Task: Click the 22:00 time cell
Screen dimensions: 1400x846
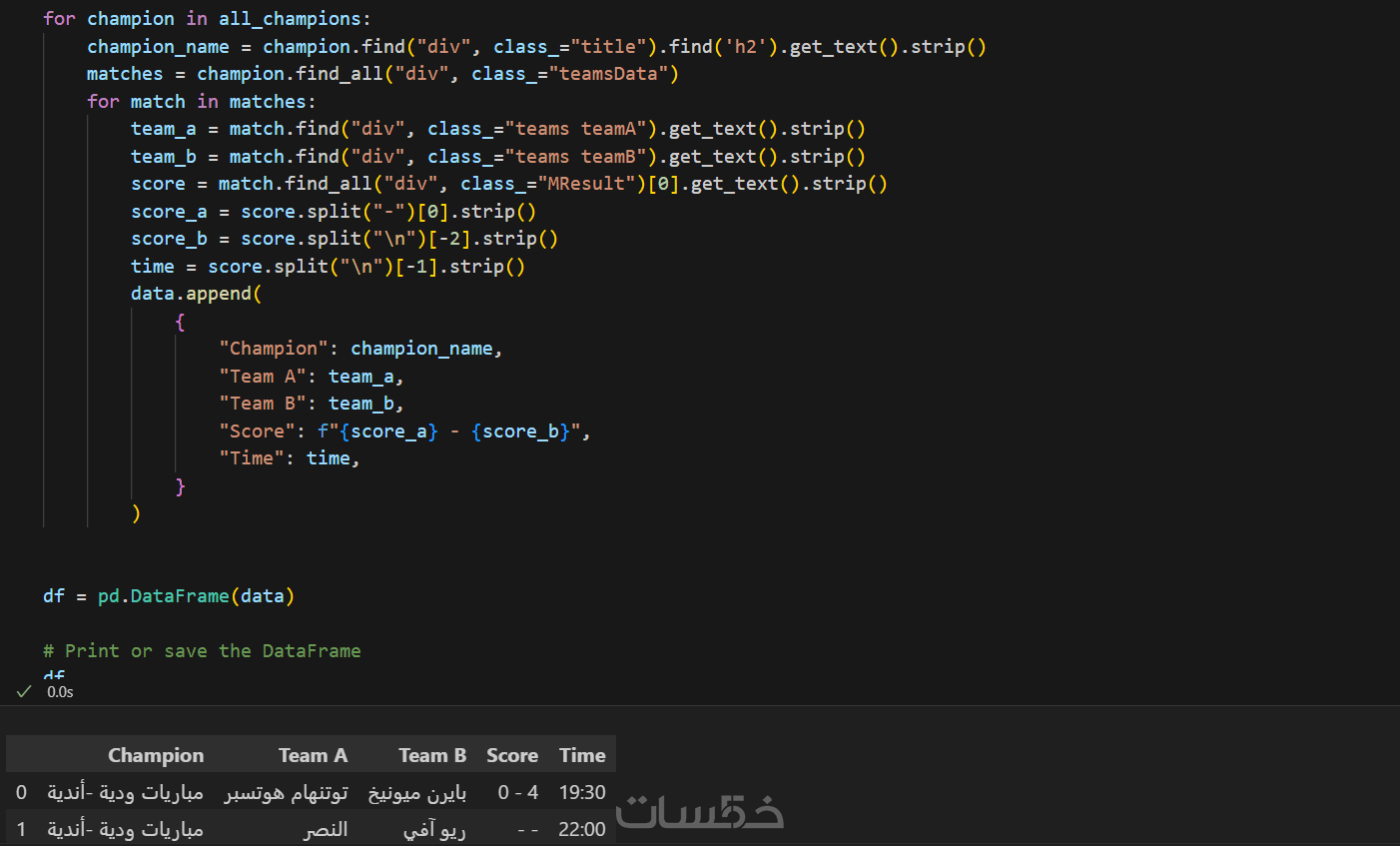Action: (x=582, y=829)
